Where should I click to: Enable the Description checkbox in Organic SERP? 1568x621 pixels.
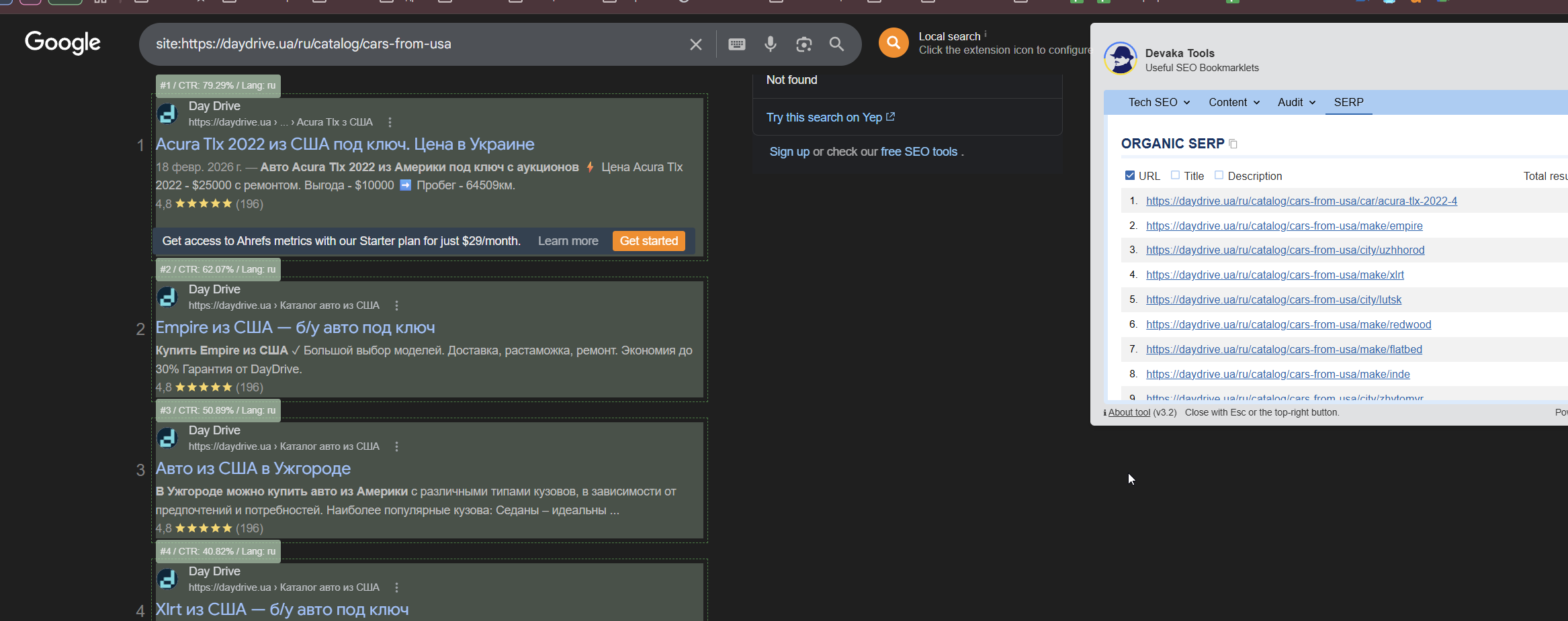click(1219, 175)
